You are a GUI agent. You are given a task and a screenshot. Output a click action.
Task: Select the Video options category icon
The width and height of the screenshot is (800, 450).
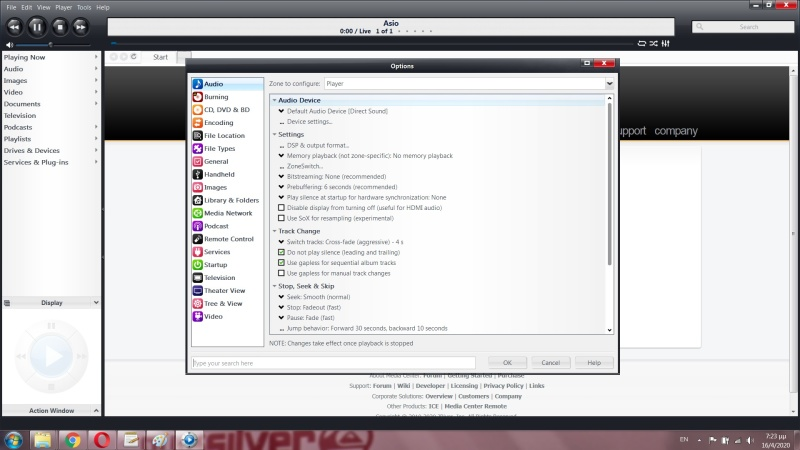pos(197,316)
